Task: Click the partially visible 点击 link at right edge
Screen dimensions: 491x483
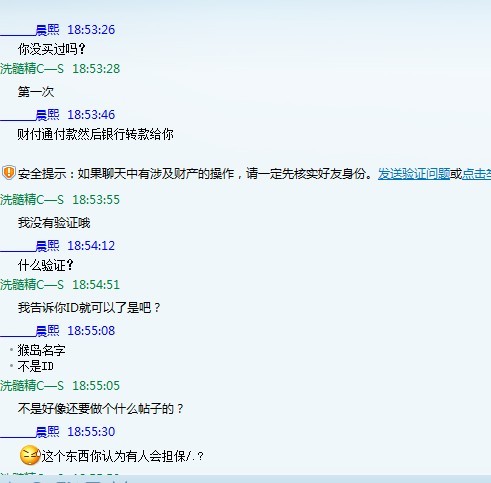Action: [x=477, y=174]
